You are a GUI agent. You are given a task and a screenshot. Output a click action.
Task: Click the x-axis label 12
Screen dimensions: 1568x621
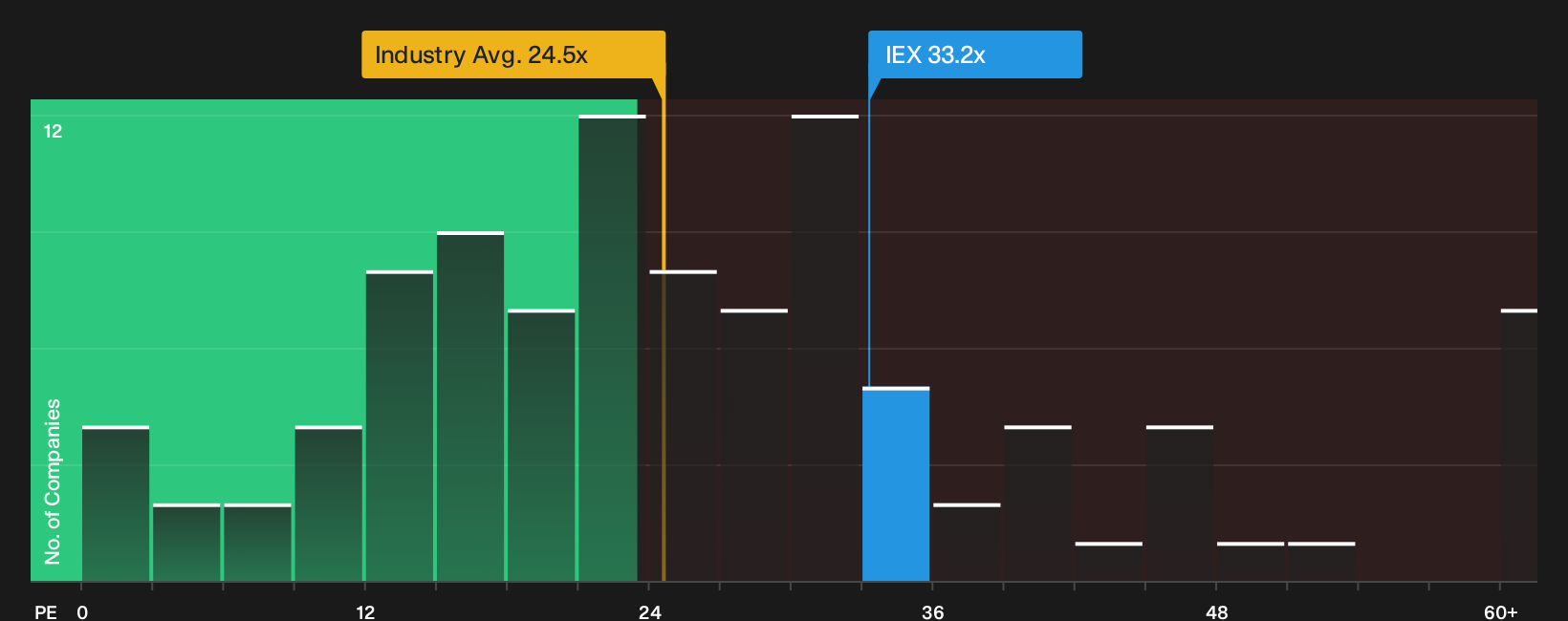[365, 611]
